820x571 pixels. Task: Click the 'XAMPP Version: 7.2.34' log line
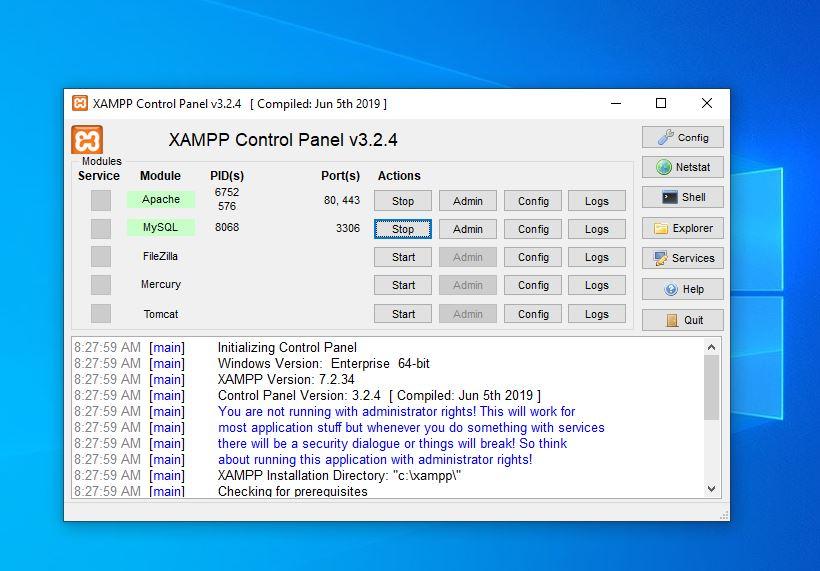[286, 379]
